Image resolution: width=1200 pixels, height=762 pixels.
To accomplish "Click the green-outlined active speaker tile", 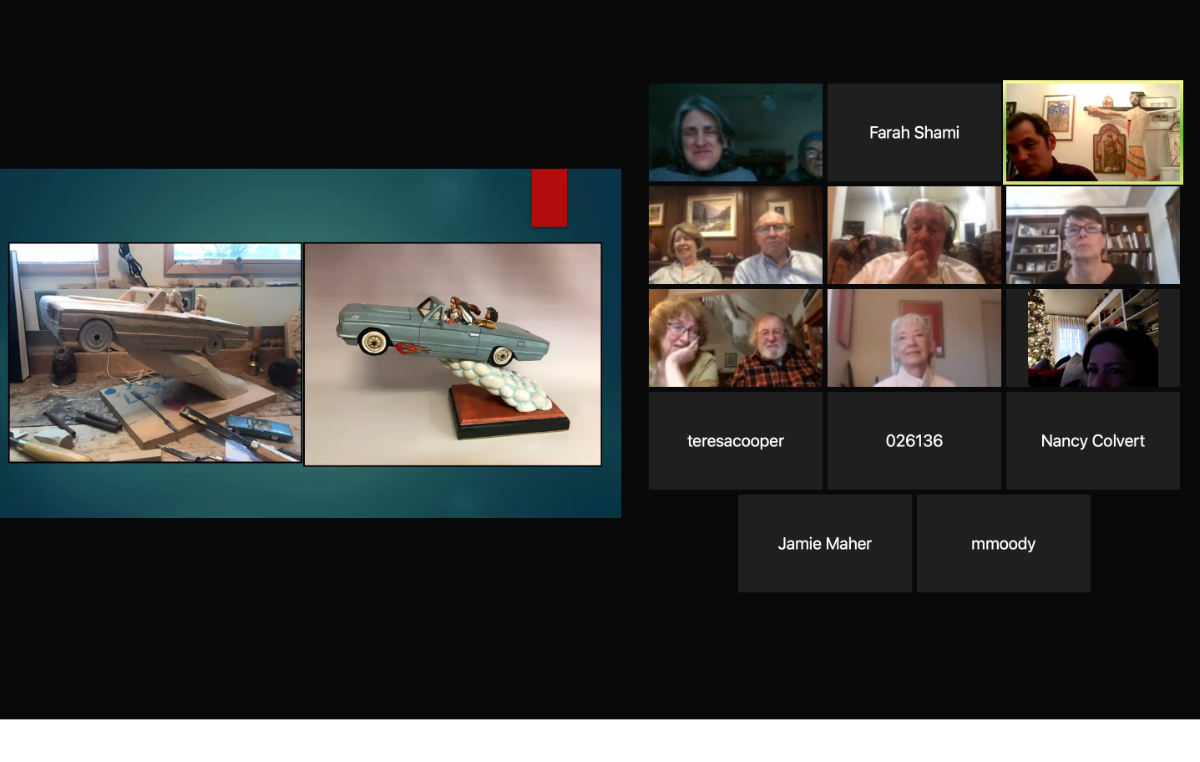I will 1092,132.
